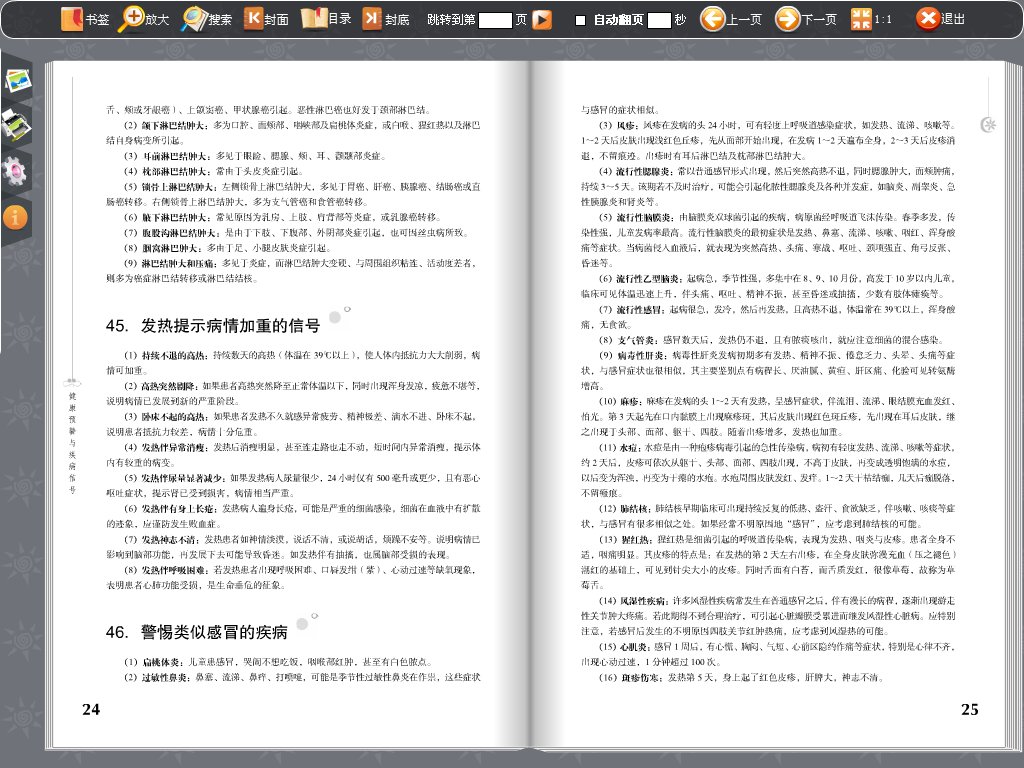
Task: Click the entry (4) 枕部淋巴结肿大
Action: pos(167,171)
